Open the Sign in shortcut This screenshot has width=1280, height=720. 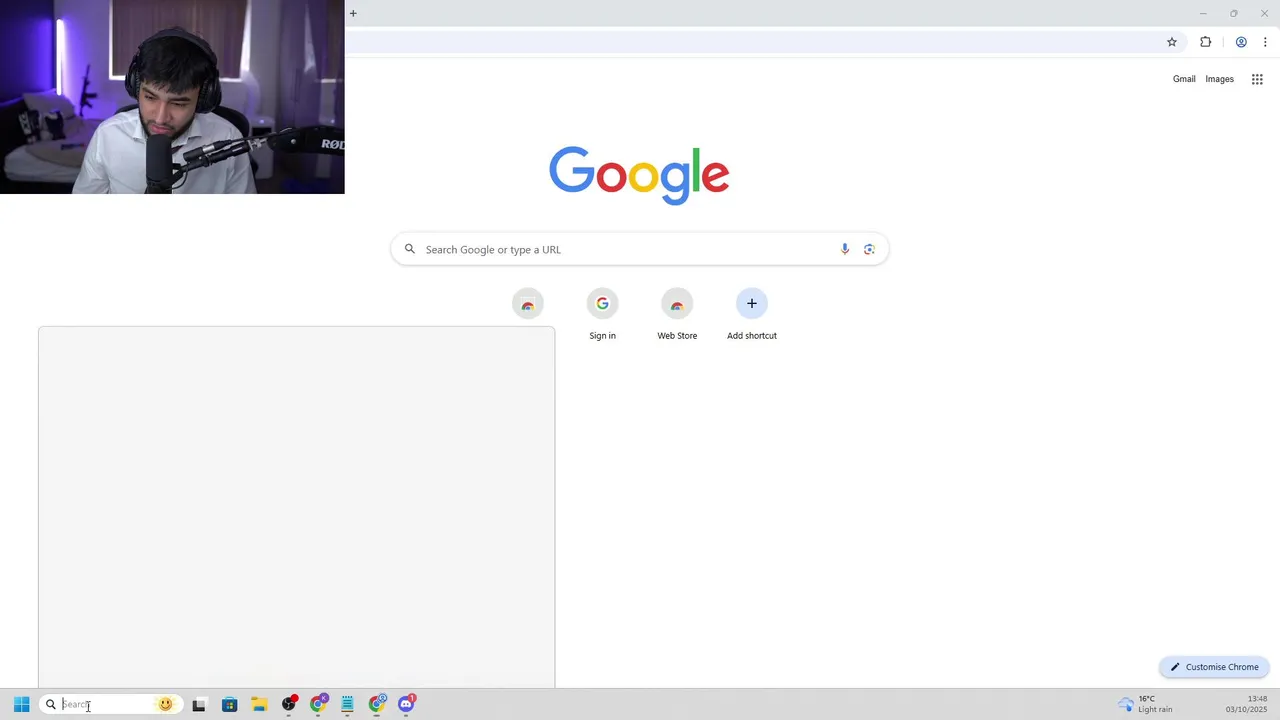pos(602,314)
